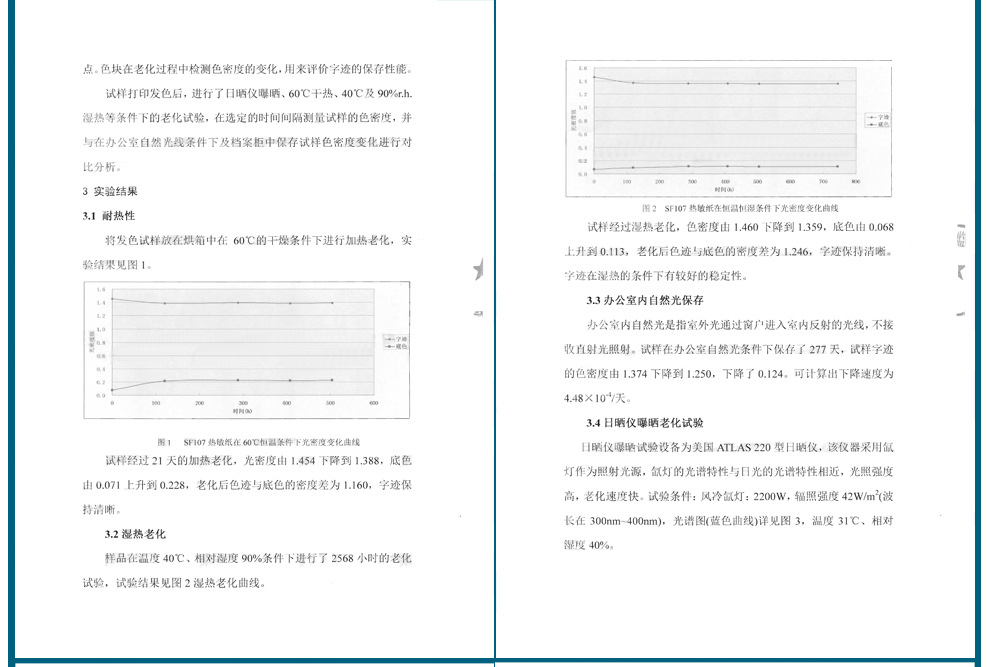990x667 pixels.
Task: Click the line "比分析。" on the left page
Action: pos(102,167)
